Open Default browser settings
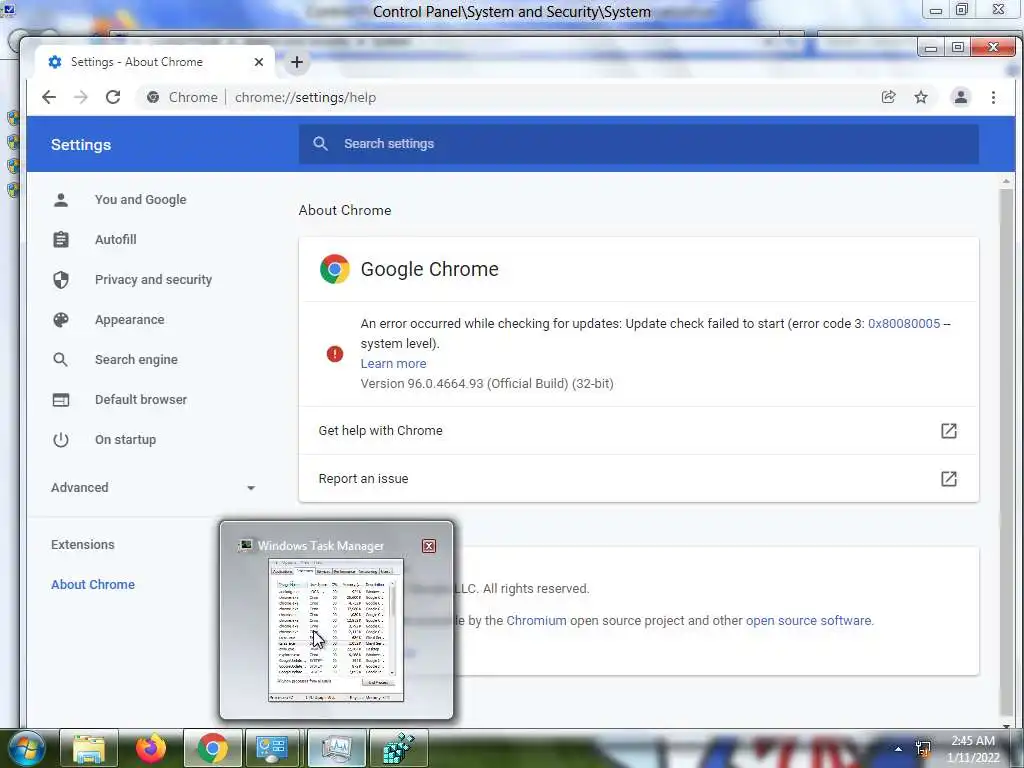 [141, 400]
